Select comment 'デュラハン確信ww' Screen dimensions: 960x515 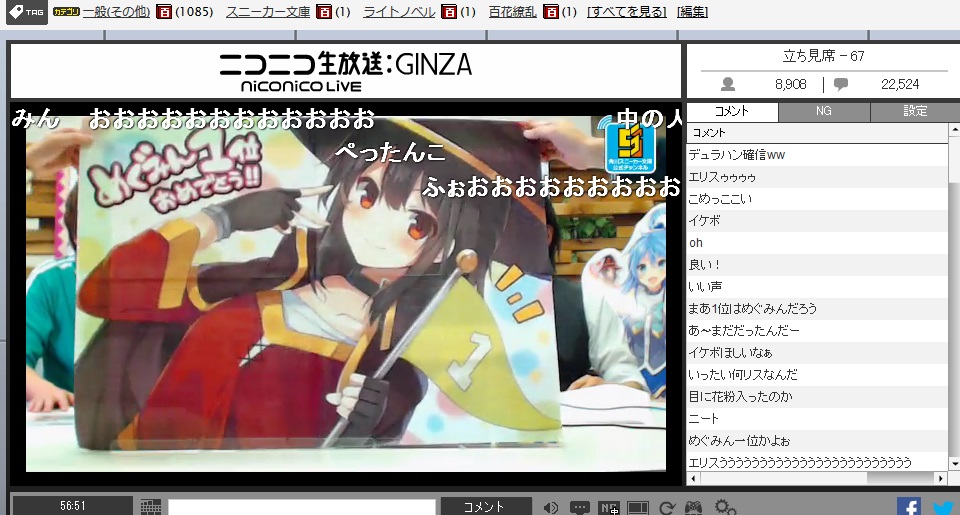click(817, 155)
